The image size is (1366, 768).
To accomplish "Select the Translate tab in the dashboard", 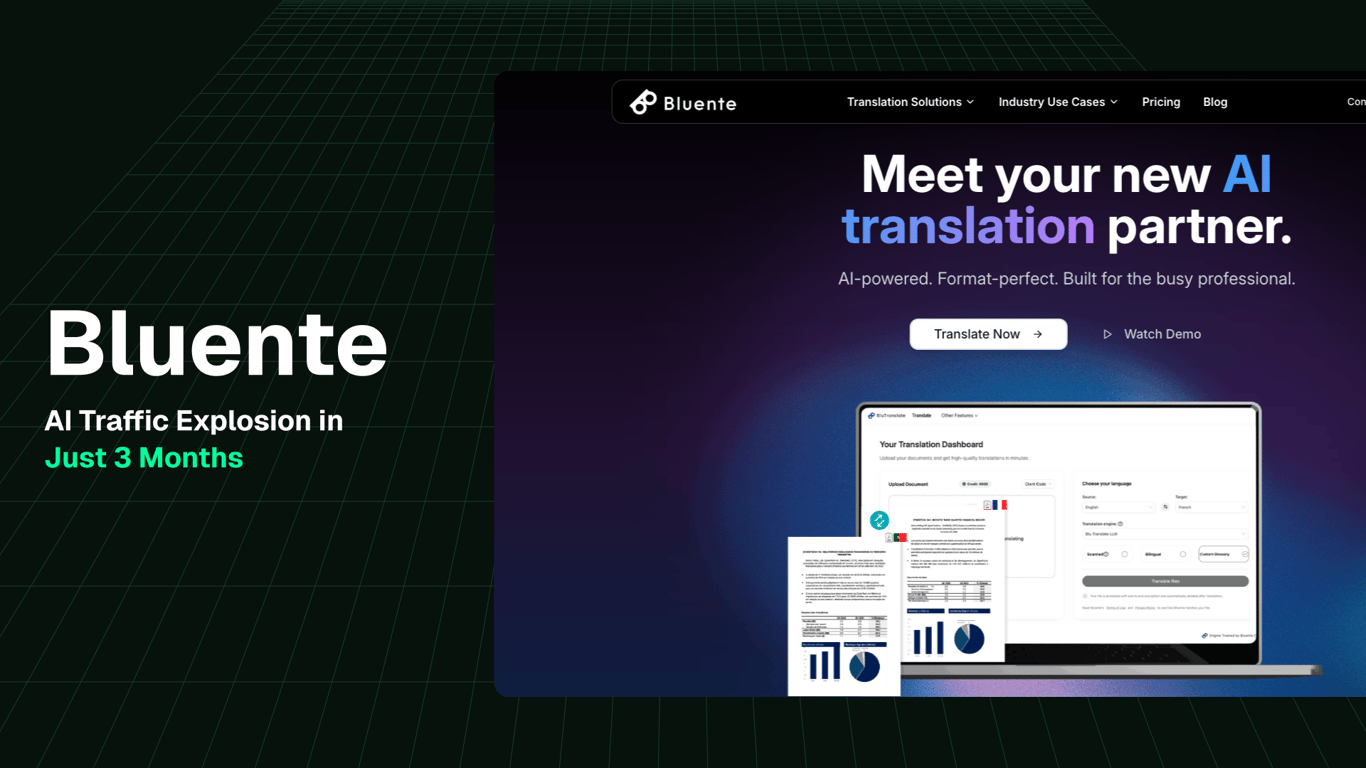I will tap(921, 415).
